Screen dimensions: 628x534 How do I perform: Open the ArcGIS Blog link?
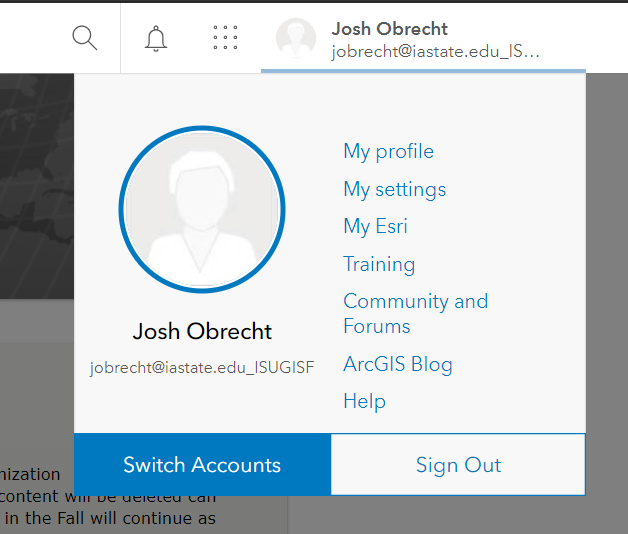pyautogui.click(x=398, y=364)
